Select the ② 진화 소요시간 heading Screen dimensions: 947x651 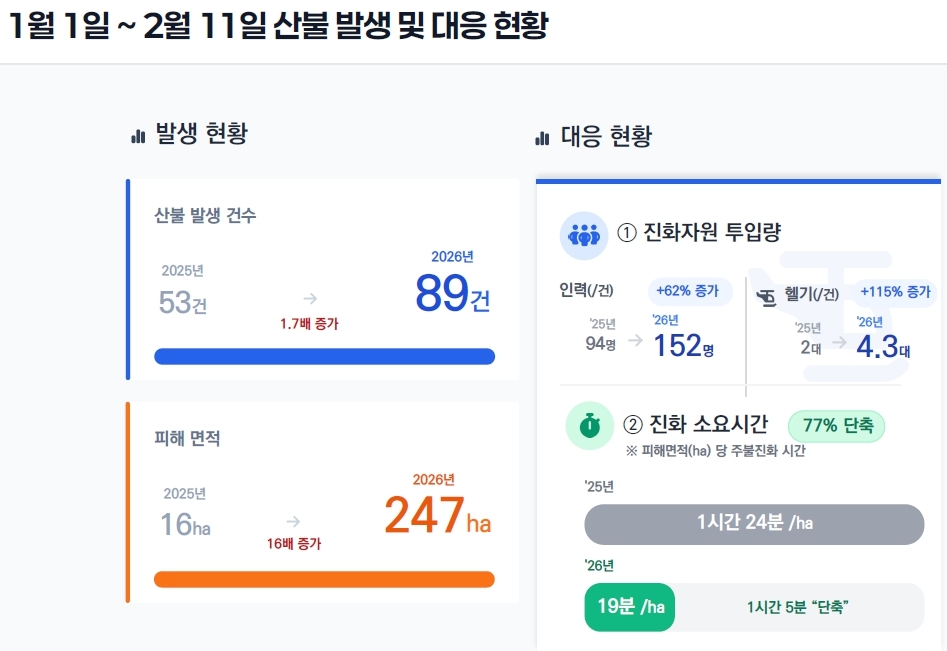(694, 425)
